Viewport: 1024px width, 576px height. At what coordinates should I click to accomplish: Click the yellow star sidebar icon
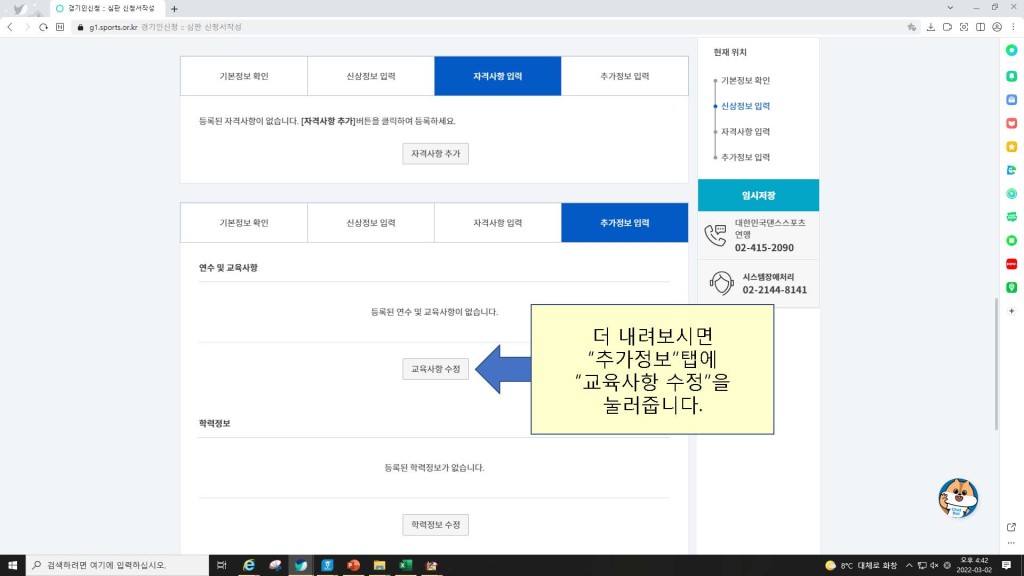pyautogui.click(x=1011, y=147)
